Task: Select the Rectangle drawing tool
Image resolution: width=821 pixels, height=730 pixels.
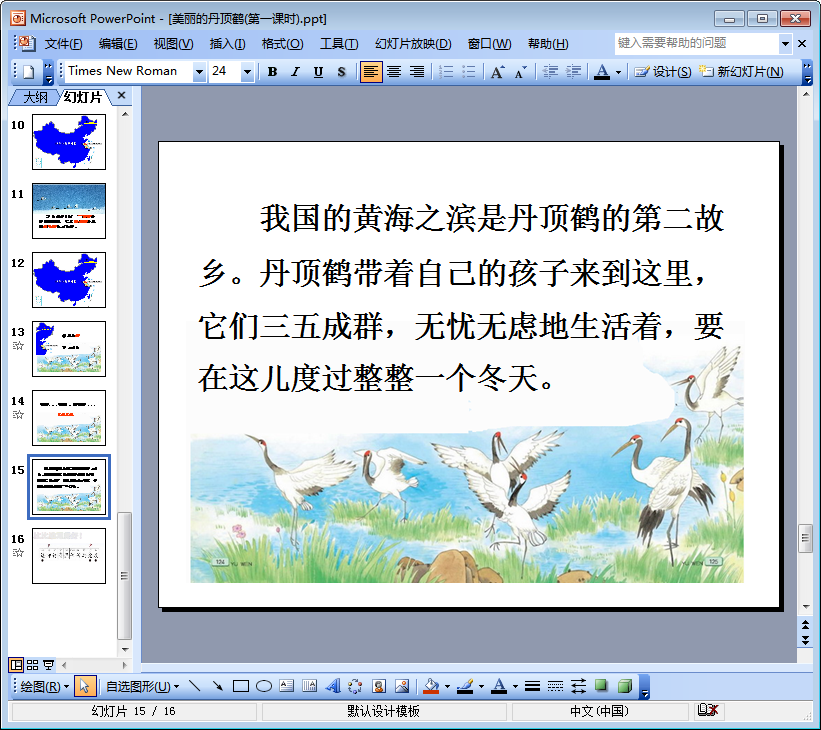Action: point(240,686)
